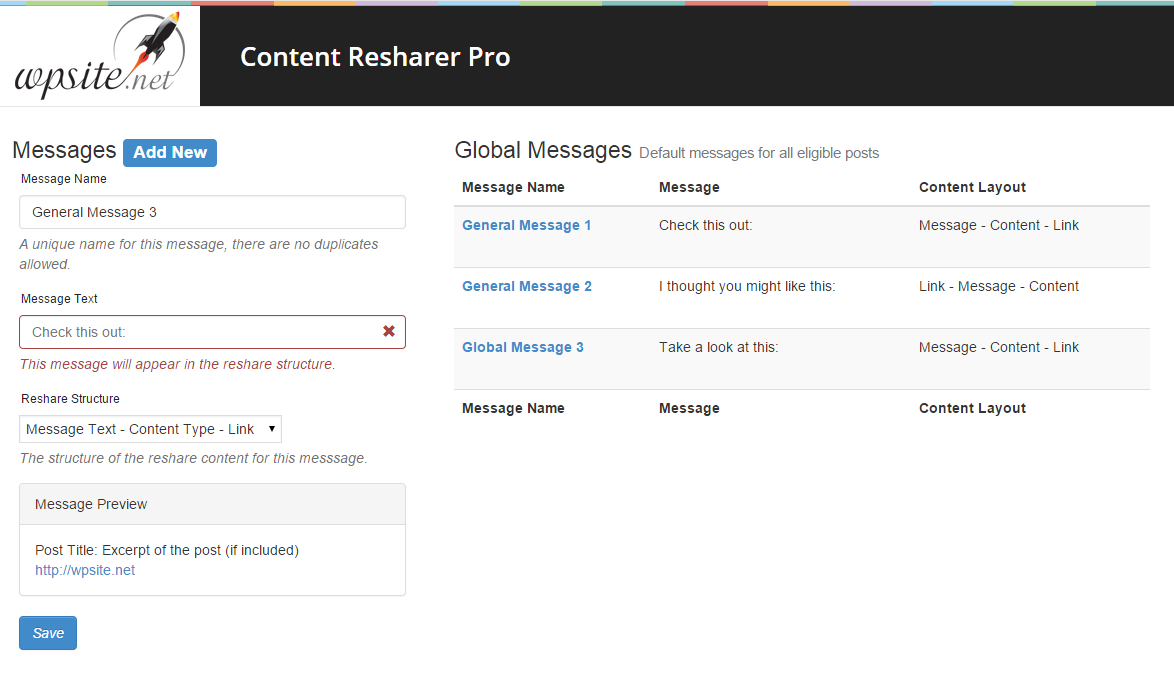Click the 'I thought you might like this:' cell

(x=746, y=287)
